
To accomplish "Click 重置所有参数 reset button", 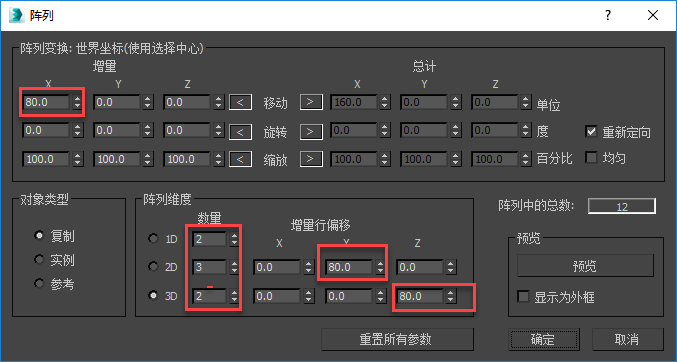I will coord(397,339).
